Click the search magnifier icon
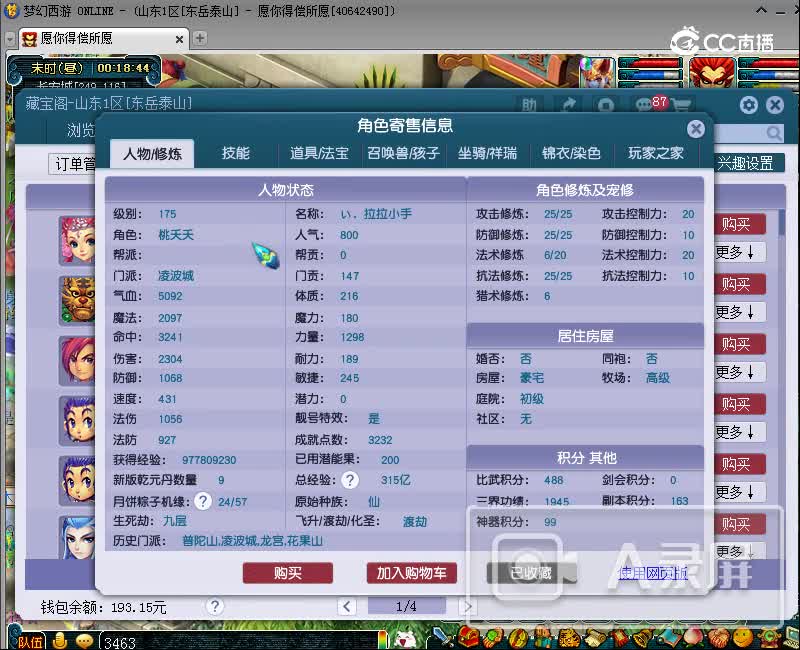Screen dimensions: 800x650 click(775, 132)
